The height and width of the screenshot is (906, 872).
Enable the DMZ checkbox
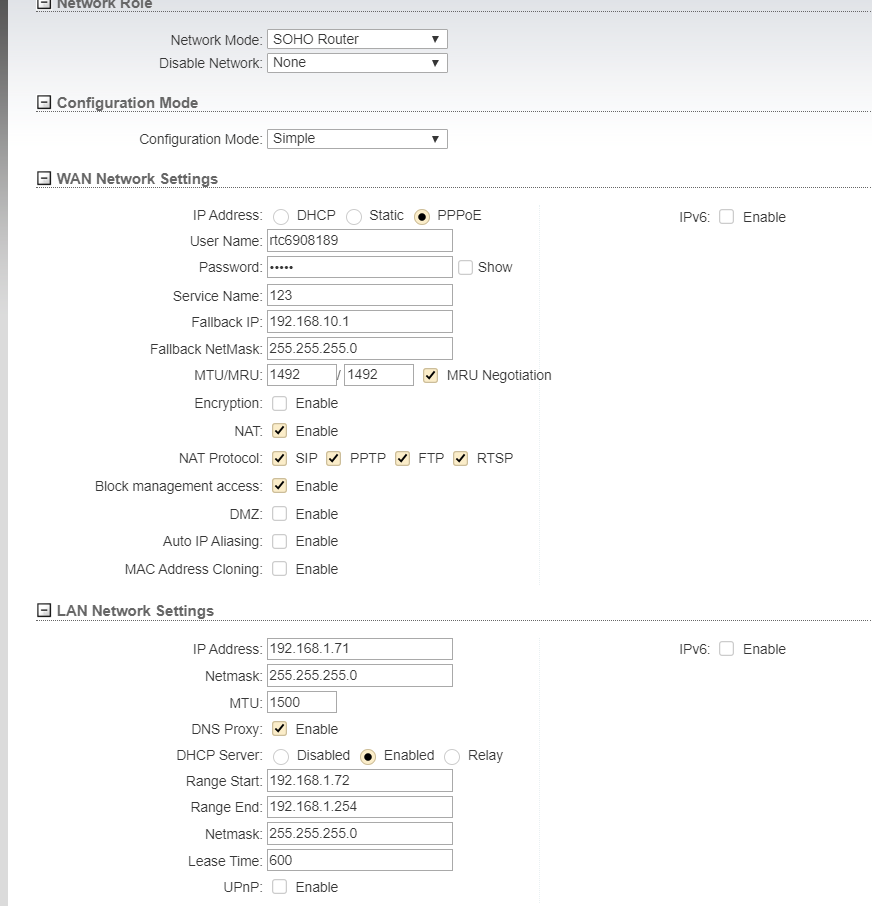[280, 514]
